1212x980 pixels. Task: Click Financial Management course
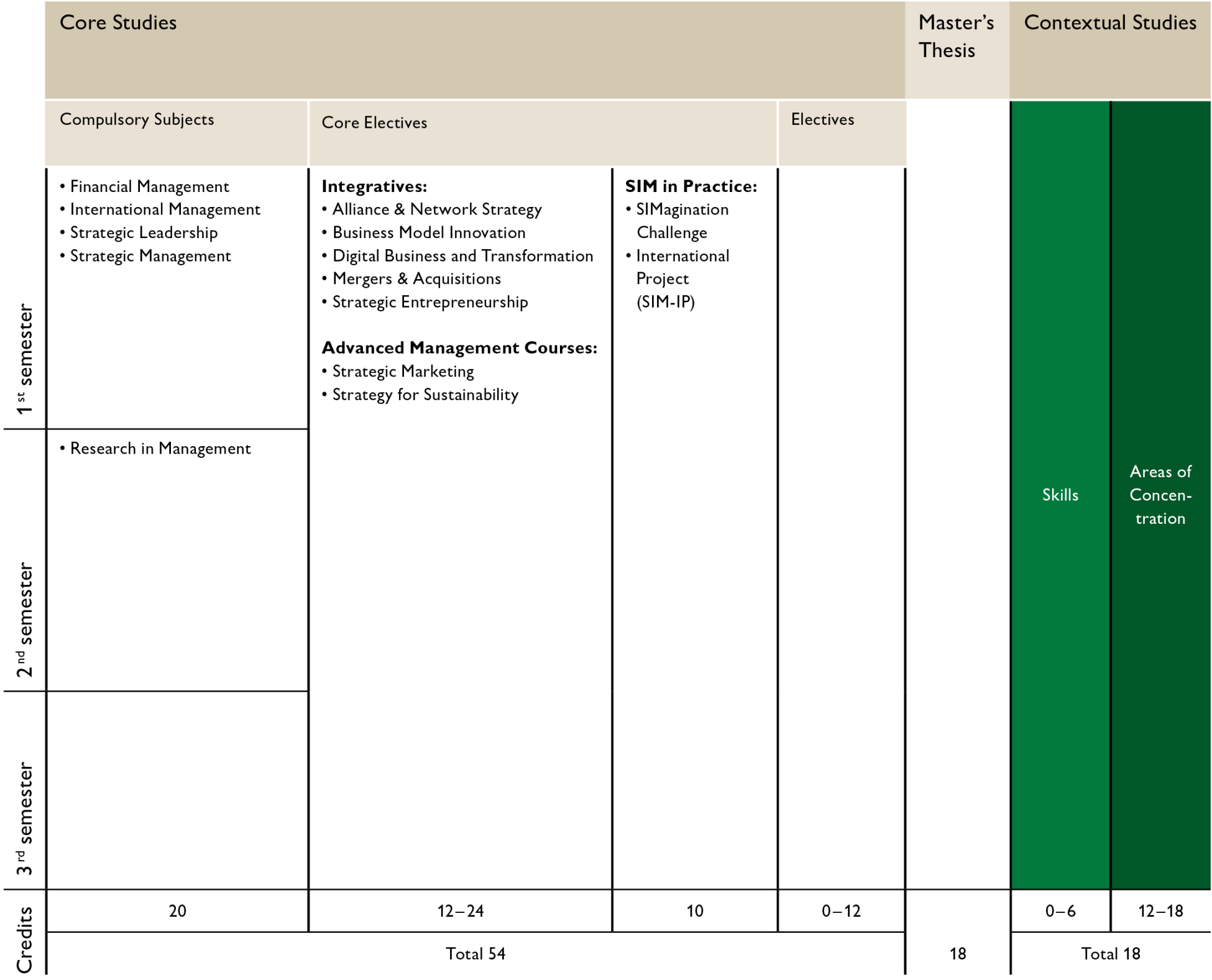pos(149,186)
